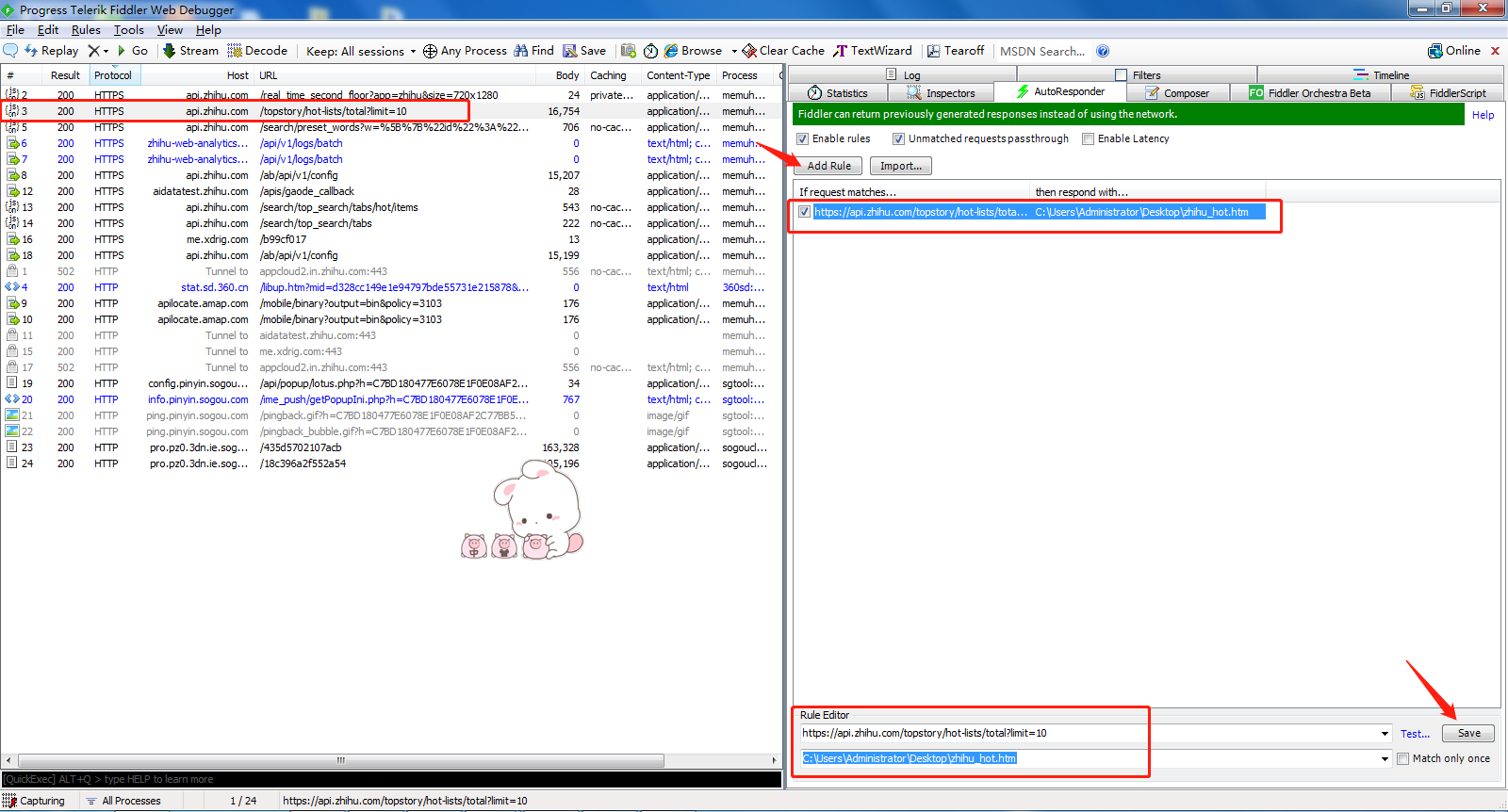This screenshot has height=812, width=1508.
Task: Sort sessions by the Host column
Action: click(x=196, y=75)
